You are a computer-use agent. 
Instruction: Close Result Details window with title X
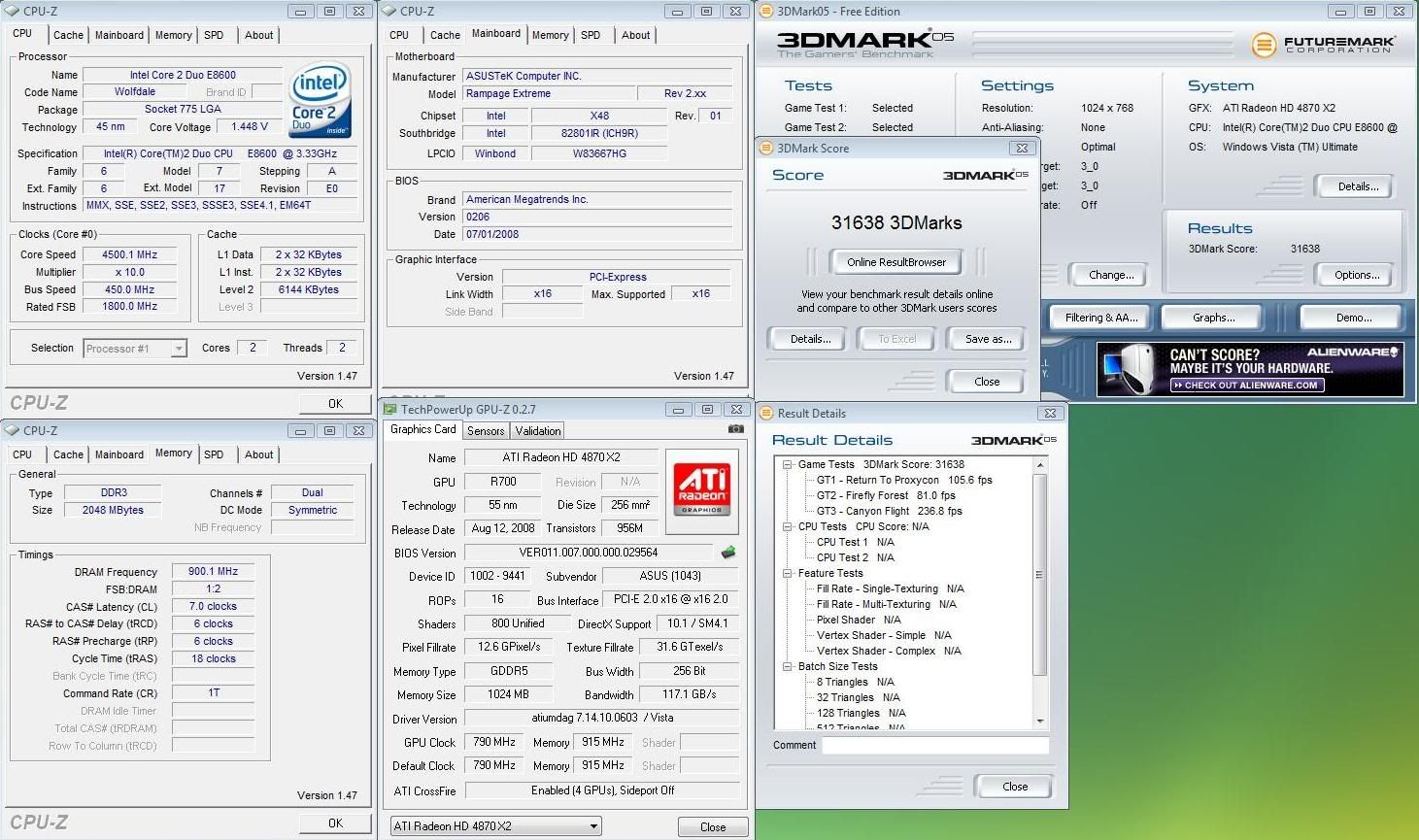coord(1049,413)
